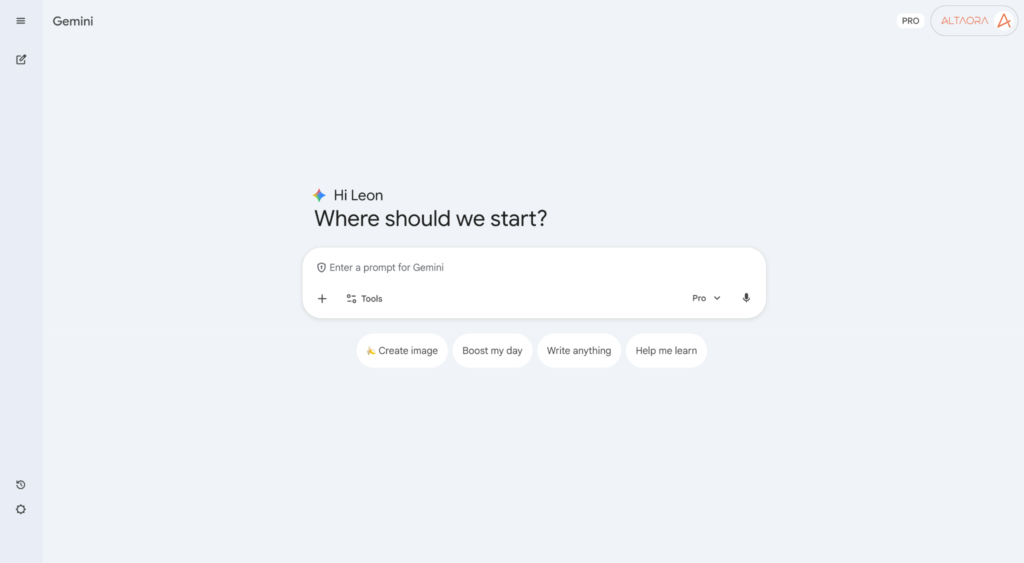
Task: Open the activity history clock icon
Action: pyautogui.click(x=21, y=485)
